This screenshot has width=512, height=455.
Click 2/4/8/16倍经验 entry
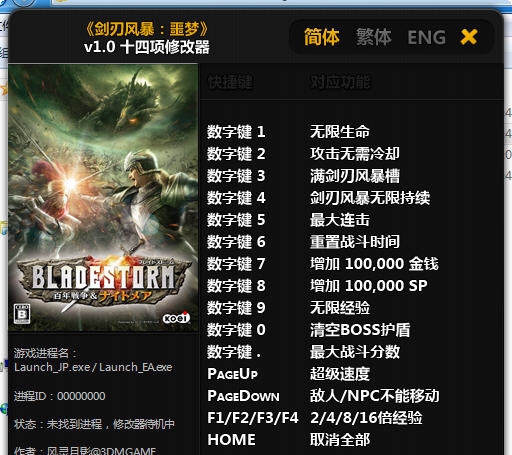[x=366, y=418]
